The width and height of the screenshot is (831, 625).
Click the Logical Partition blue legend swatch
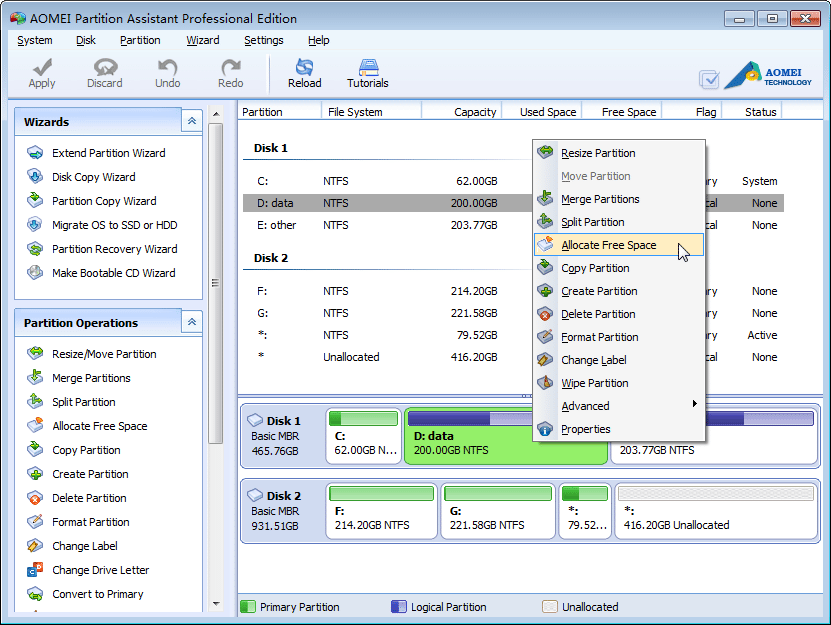coord(399,607)
